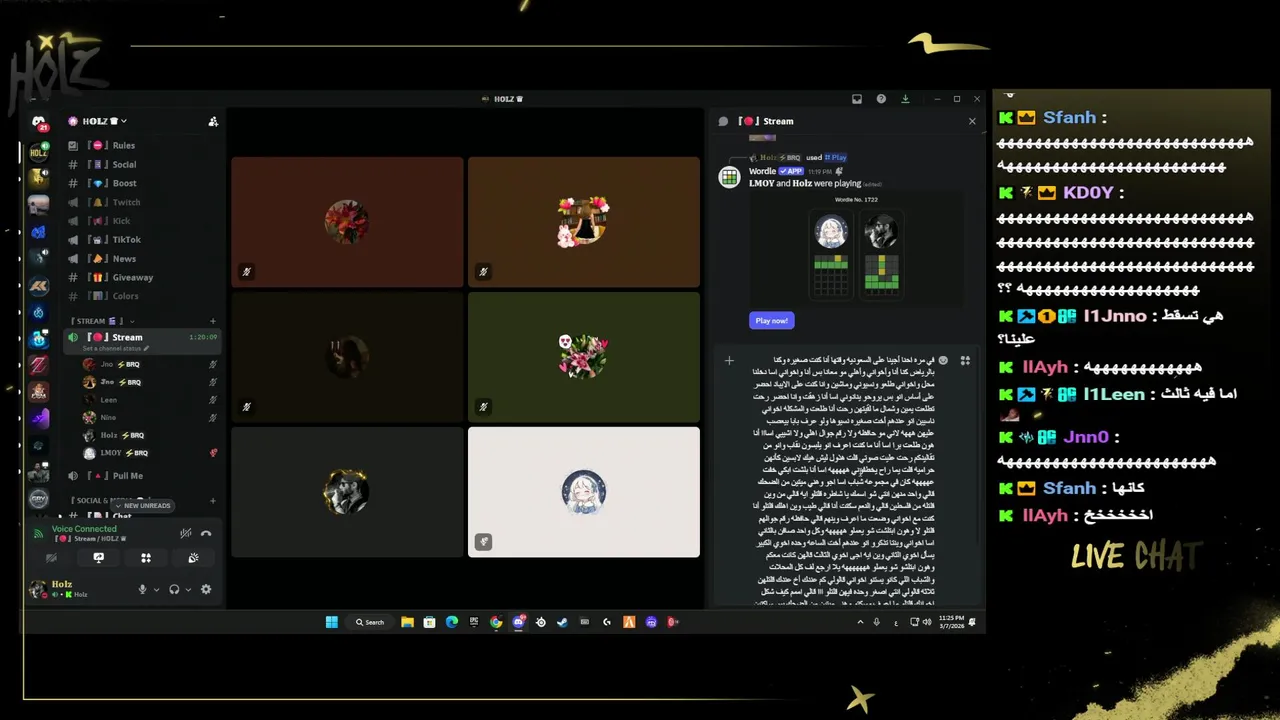Open the Rules channel

pyautogui.click(x=142, y=145)
